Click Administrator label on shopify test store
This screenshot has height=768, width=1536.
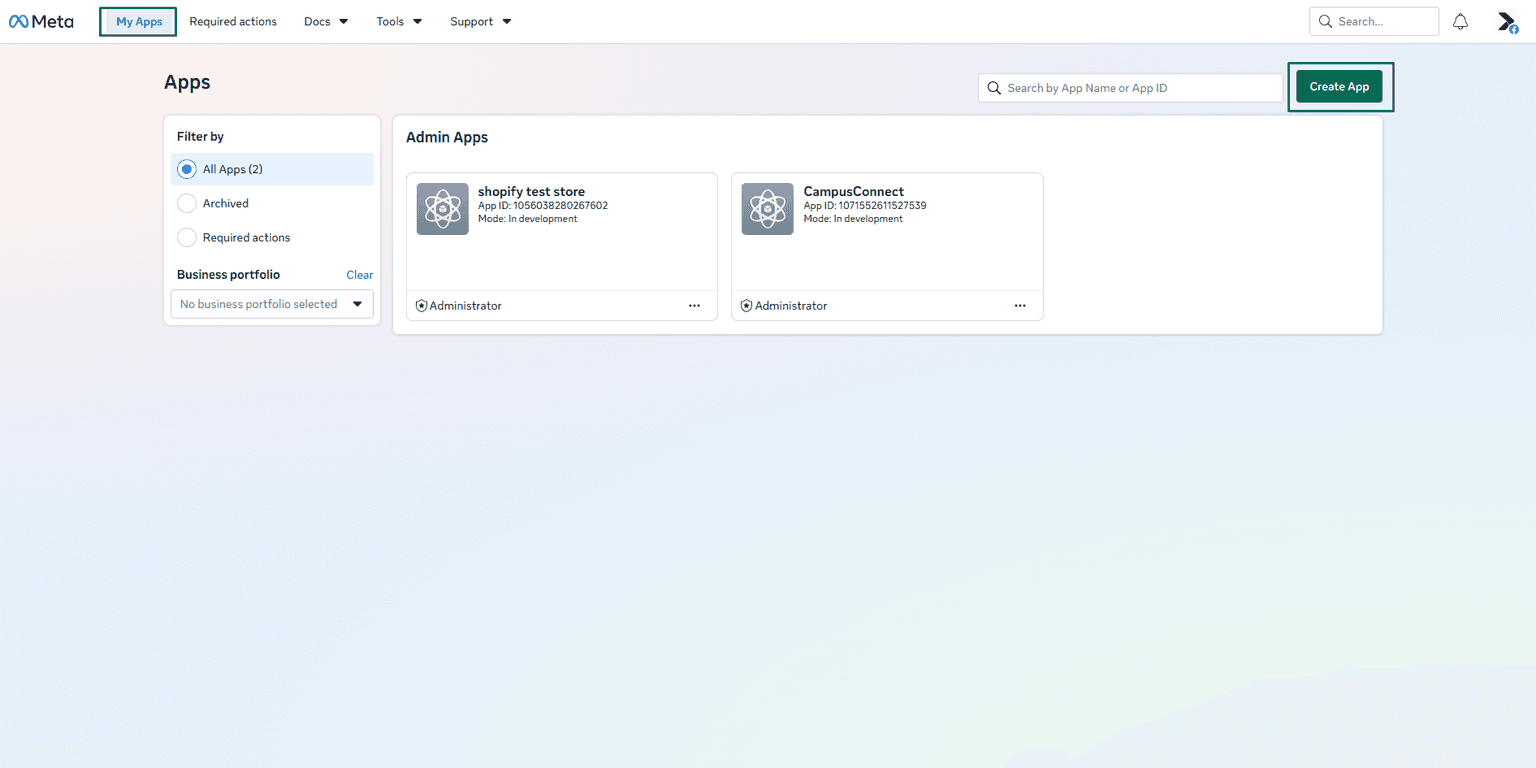point(466,306)
